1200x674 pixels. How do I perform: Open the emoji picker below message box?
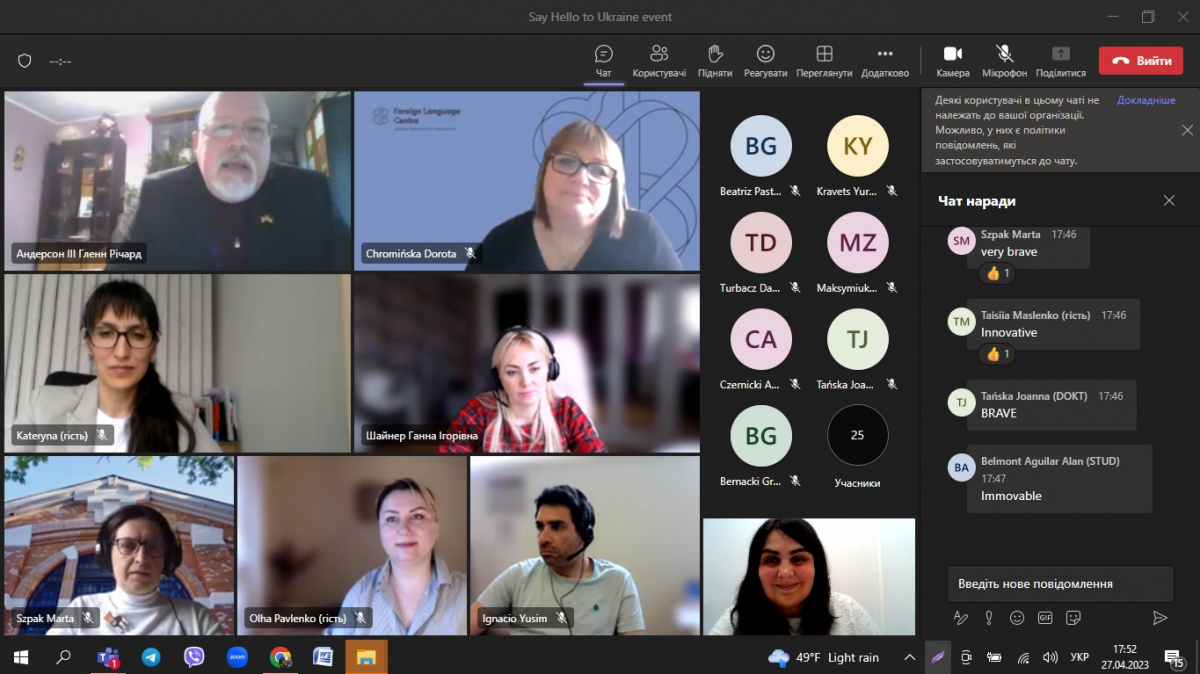[x=1017, y=618]
